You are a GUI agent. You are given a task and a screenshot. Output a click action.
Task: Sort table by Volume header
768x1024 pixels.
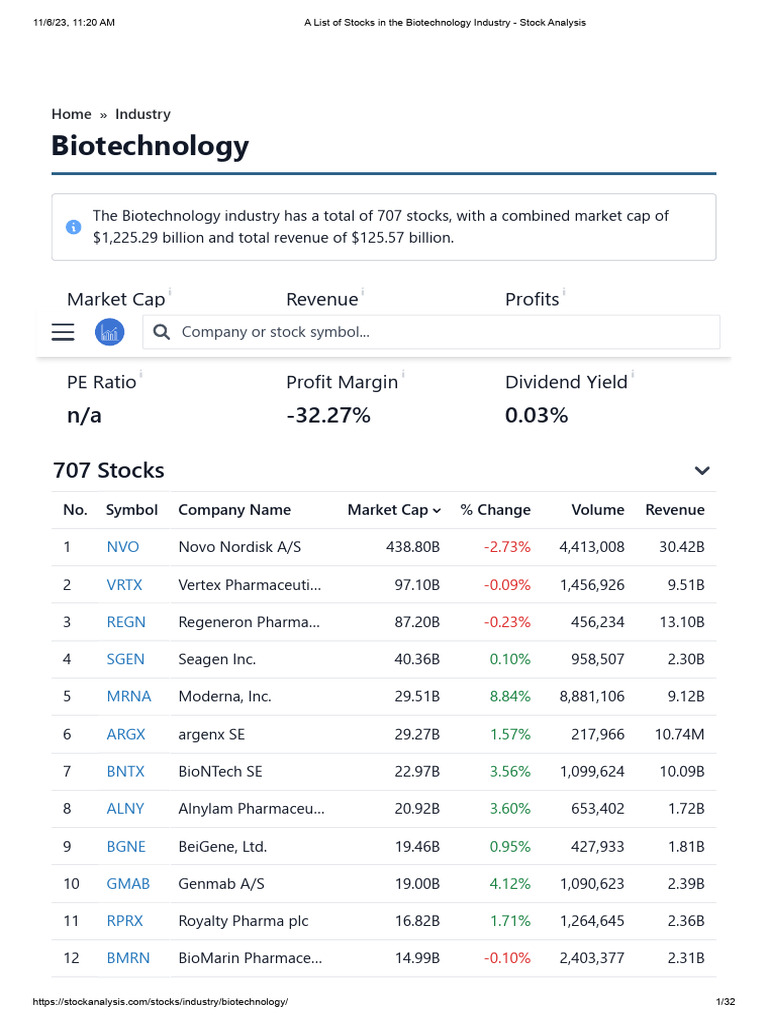point(598,510)
